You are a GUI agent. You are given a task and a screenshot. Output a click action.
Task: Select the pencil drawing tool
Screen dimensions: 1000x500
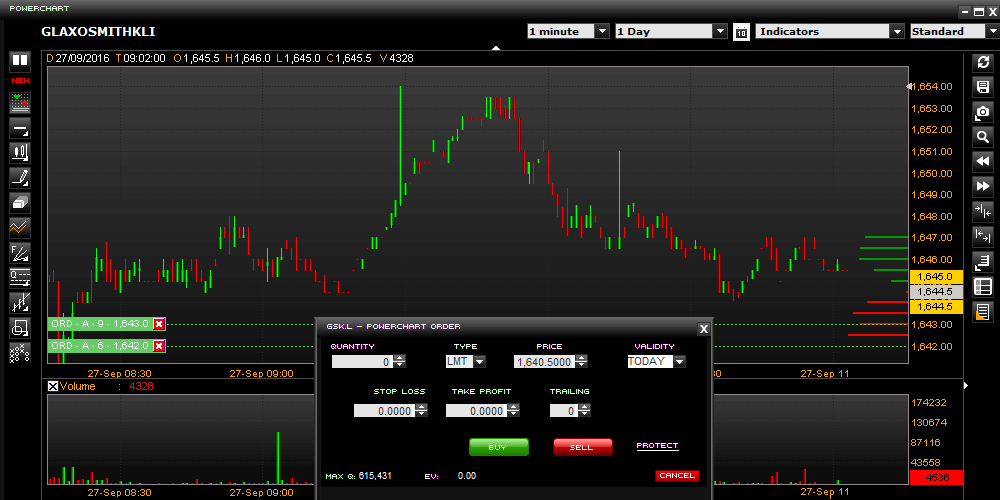20,178
